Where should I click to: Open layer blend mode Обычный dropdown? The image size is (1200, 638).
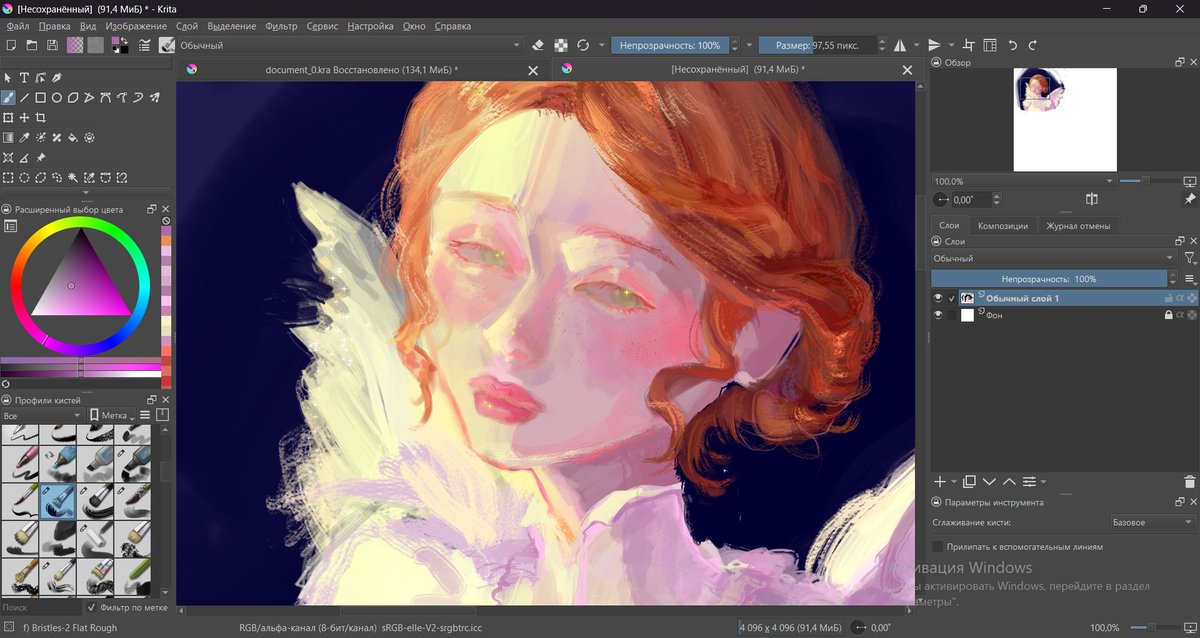point(1054,258)
